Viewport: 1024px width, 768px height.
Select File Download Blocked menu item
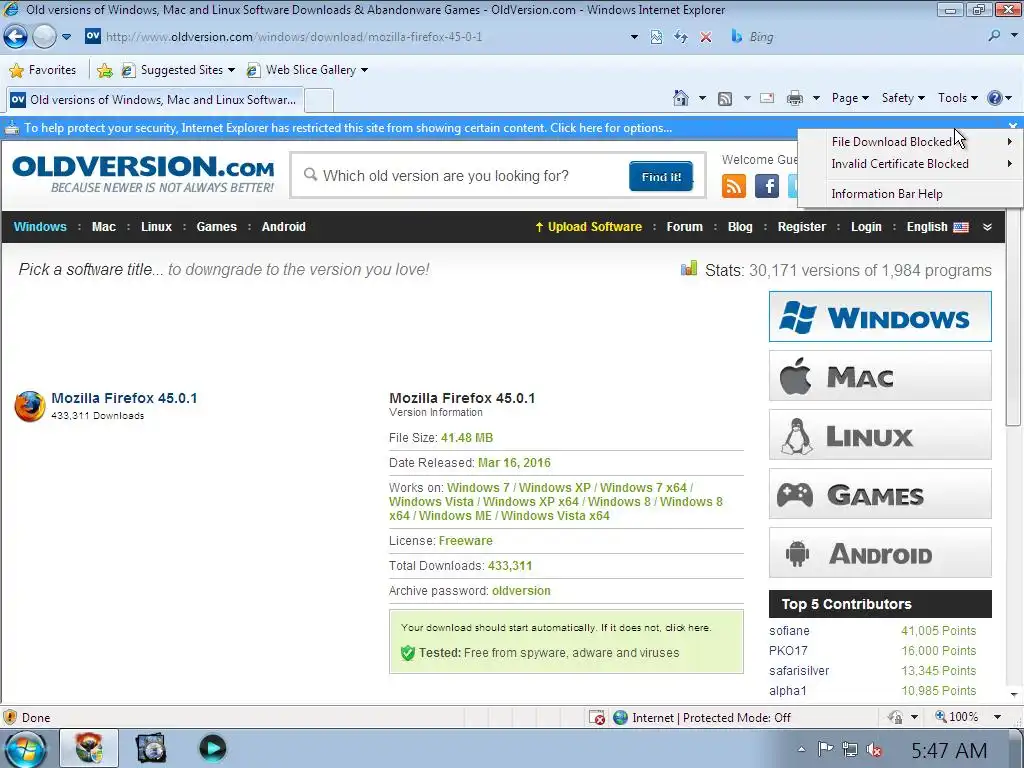[x=911, y=142]
